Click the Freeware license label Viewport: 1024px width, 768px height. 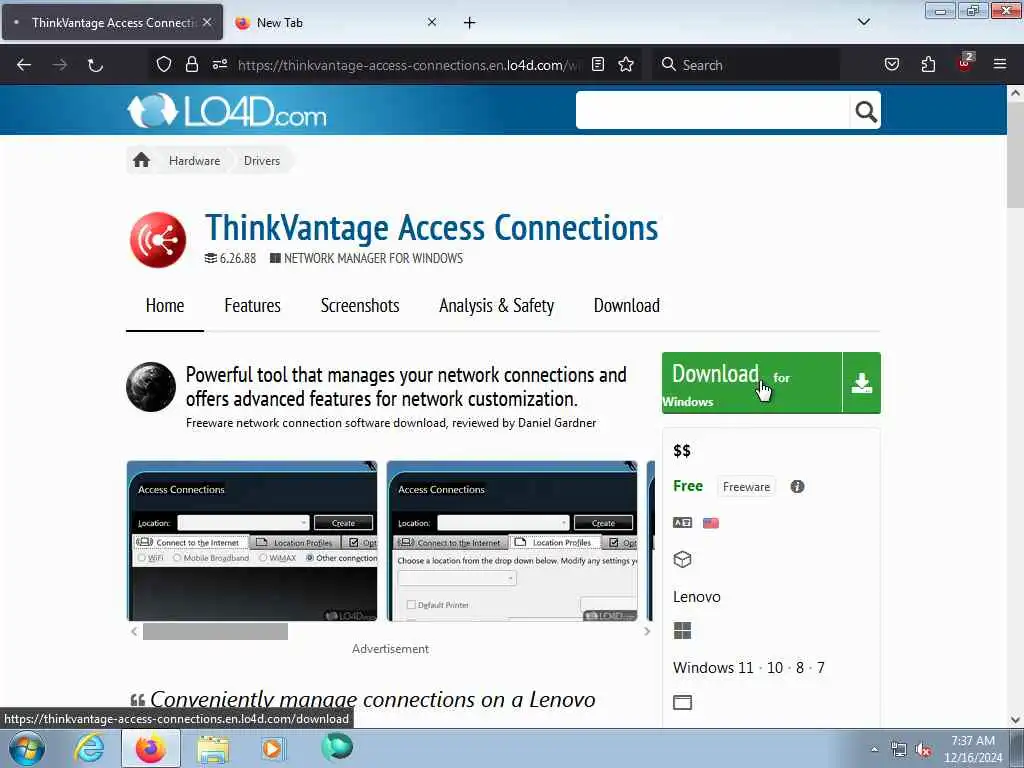[746, 487]
